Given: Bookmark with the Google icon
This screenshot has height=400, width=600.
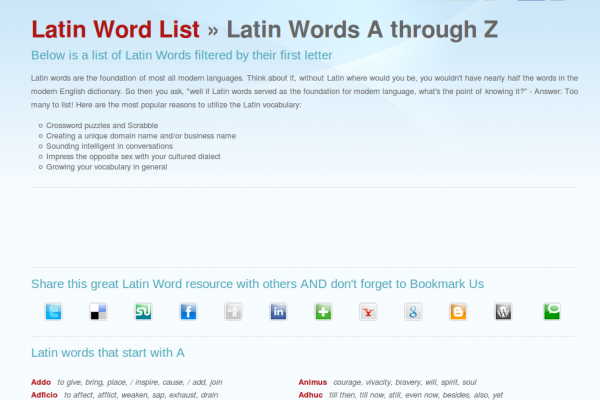Looking at the screenshot, I should pos(413,312).
